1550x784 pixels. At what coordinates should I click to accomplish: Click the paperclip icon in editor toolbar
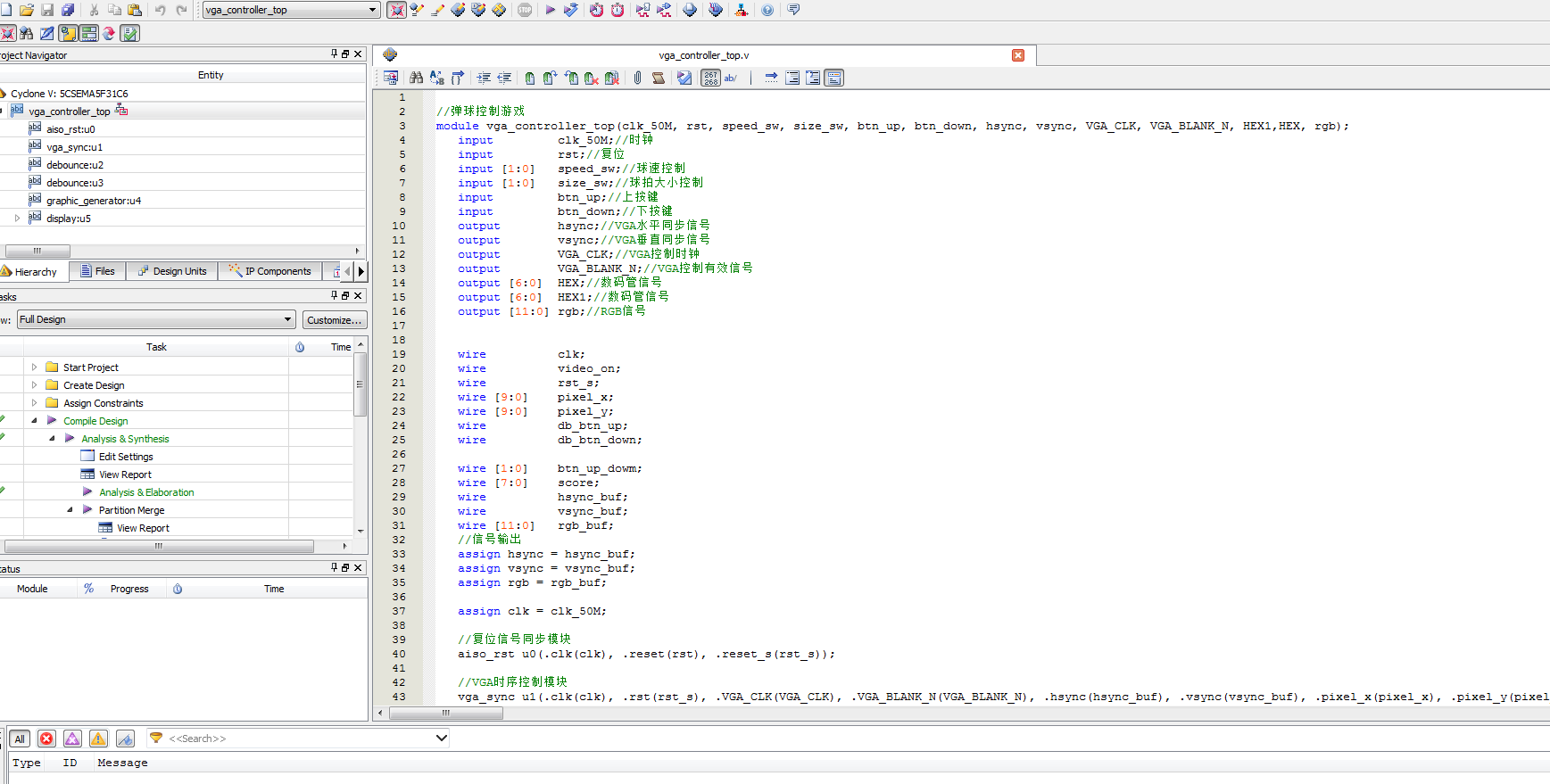(637, 78)
